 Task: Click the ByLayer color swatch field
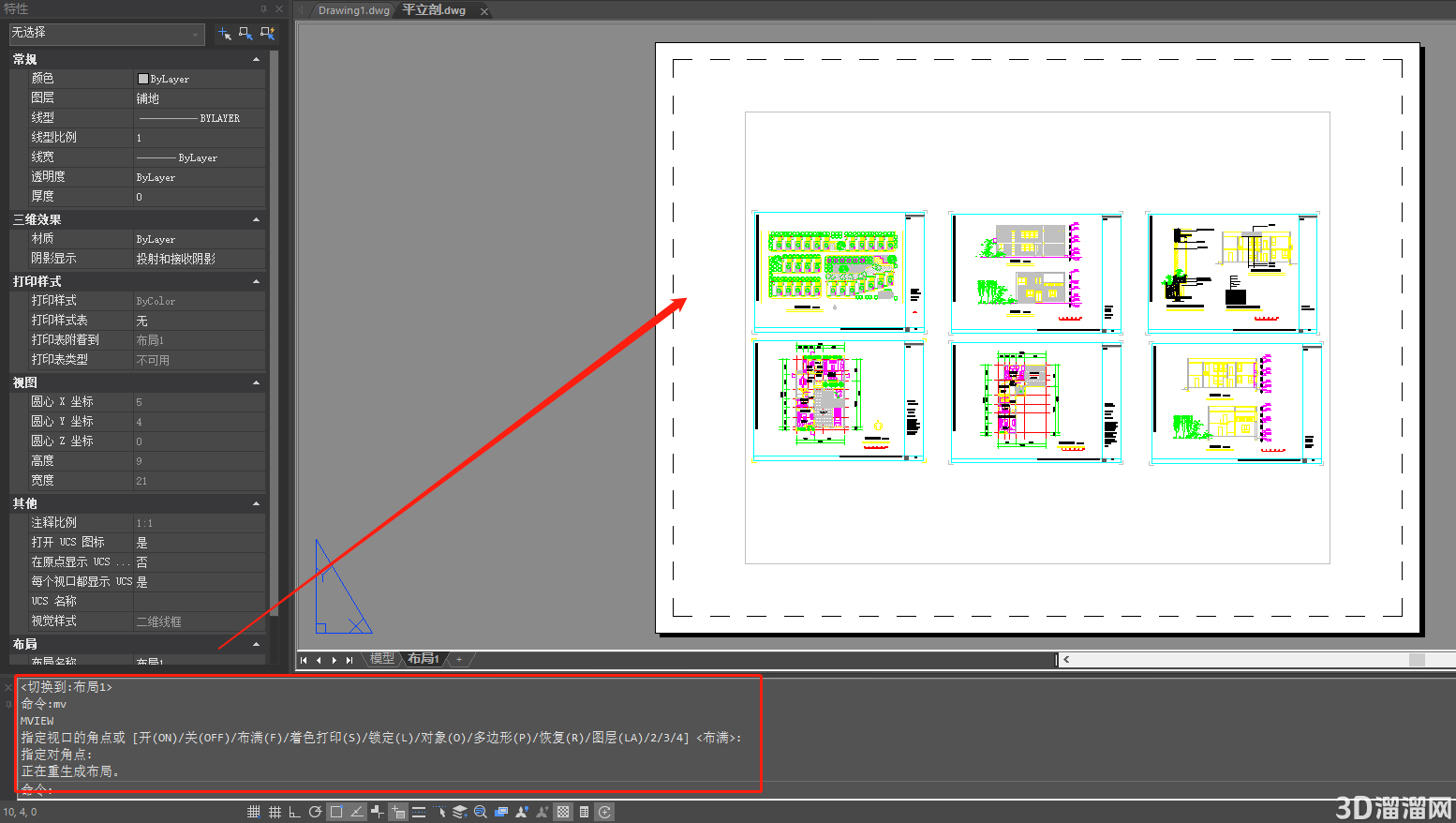pos(199,79)
